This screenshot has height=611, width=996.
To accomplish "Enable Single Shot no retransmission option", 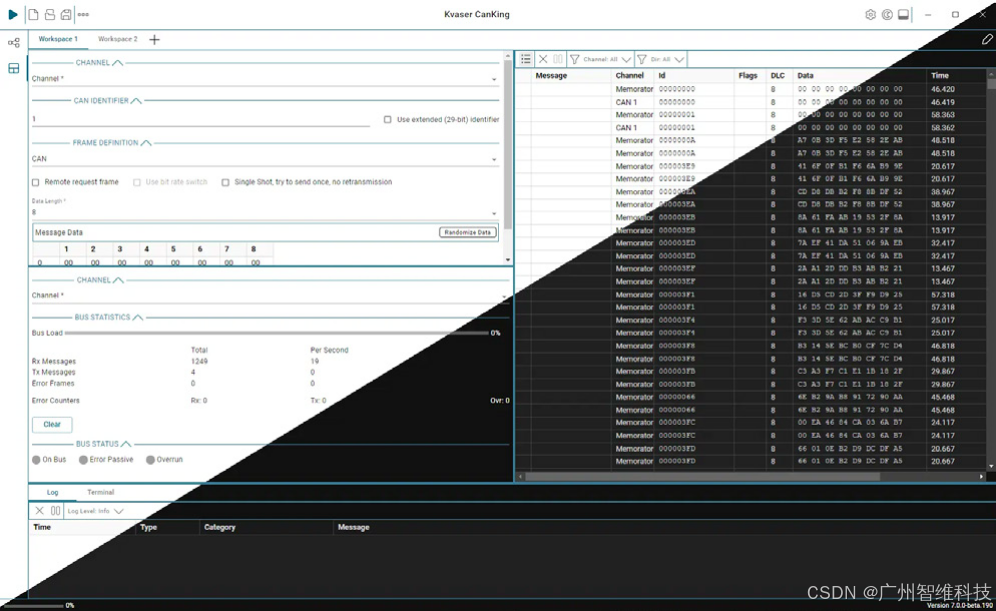I will (225, 182).
